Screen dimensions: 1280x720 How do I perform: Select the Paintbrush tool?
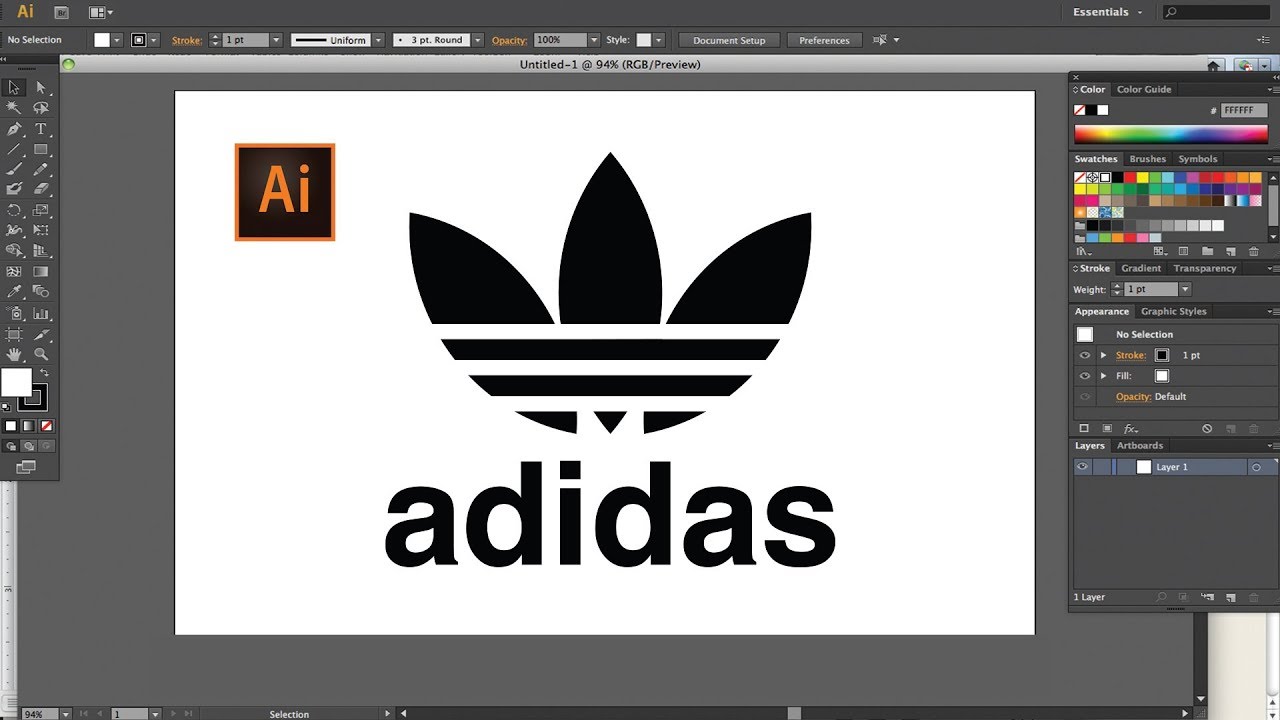click(x=14, y=170)
